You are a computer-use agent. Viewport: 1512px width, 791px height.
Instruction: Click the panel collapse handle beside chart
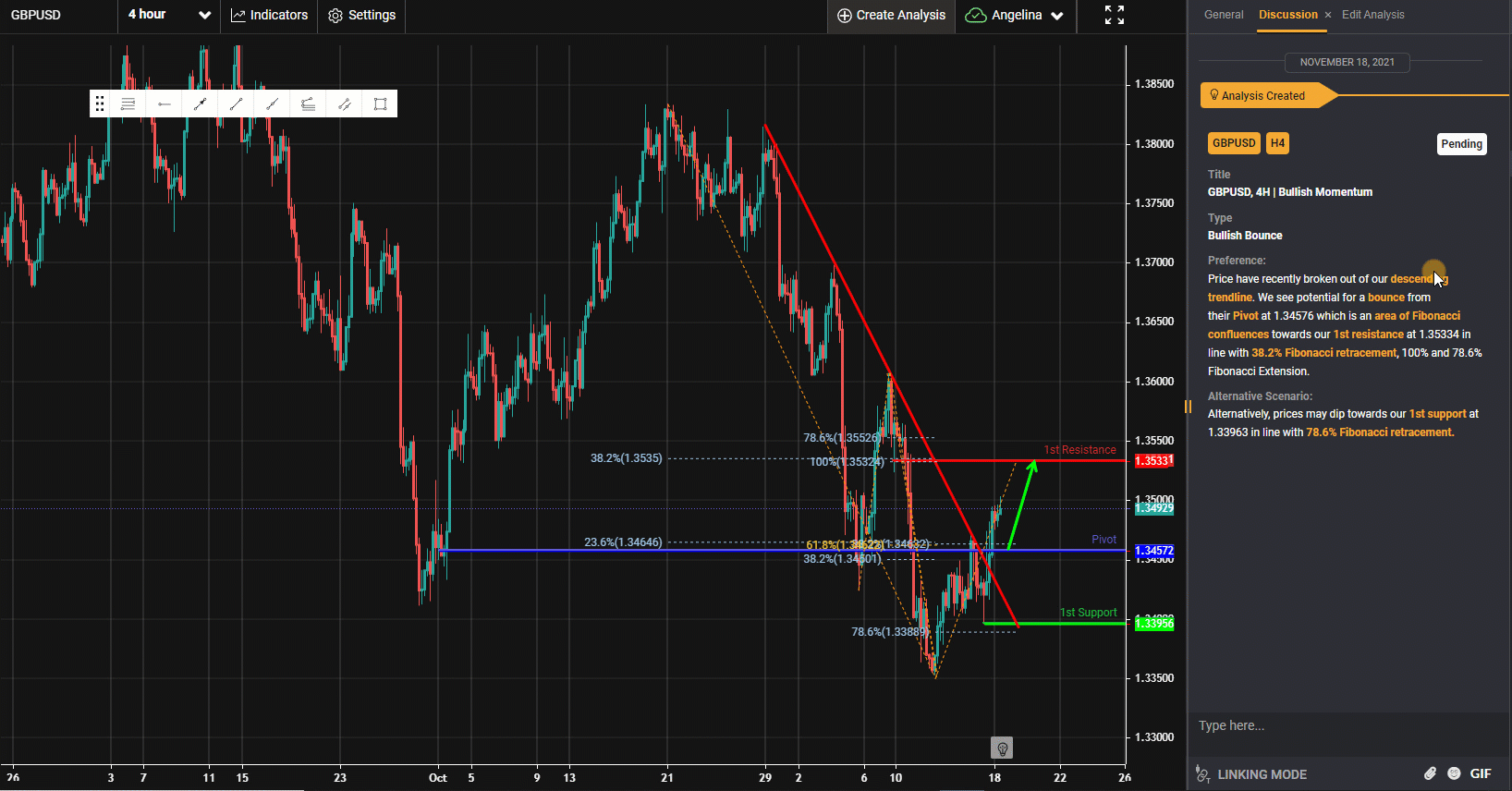(x=1188, y=407)
